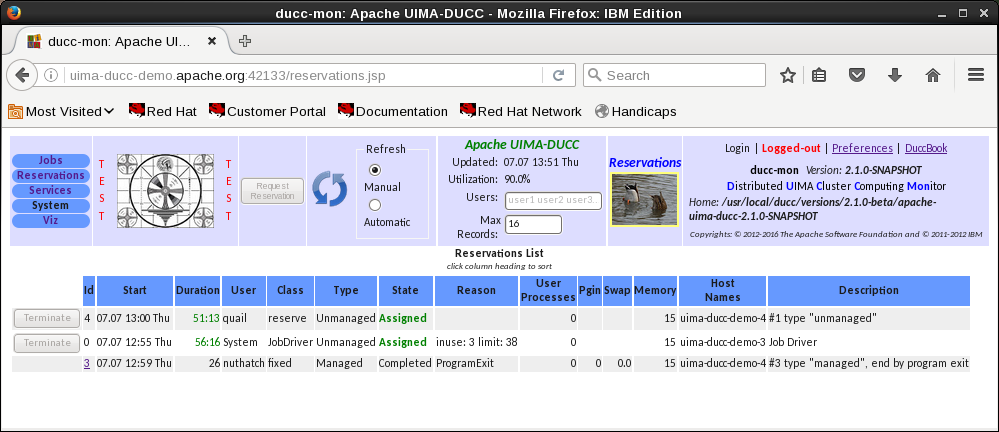The image size is (999, 432).
Task: Sort table by Duration column heading
Action: click(197, 291)
